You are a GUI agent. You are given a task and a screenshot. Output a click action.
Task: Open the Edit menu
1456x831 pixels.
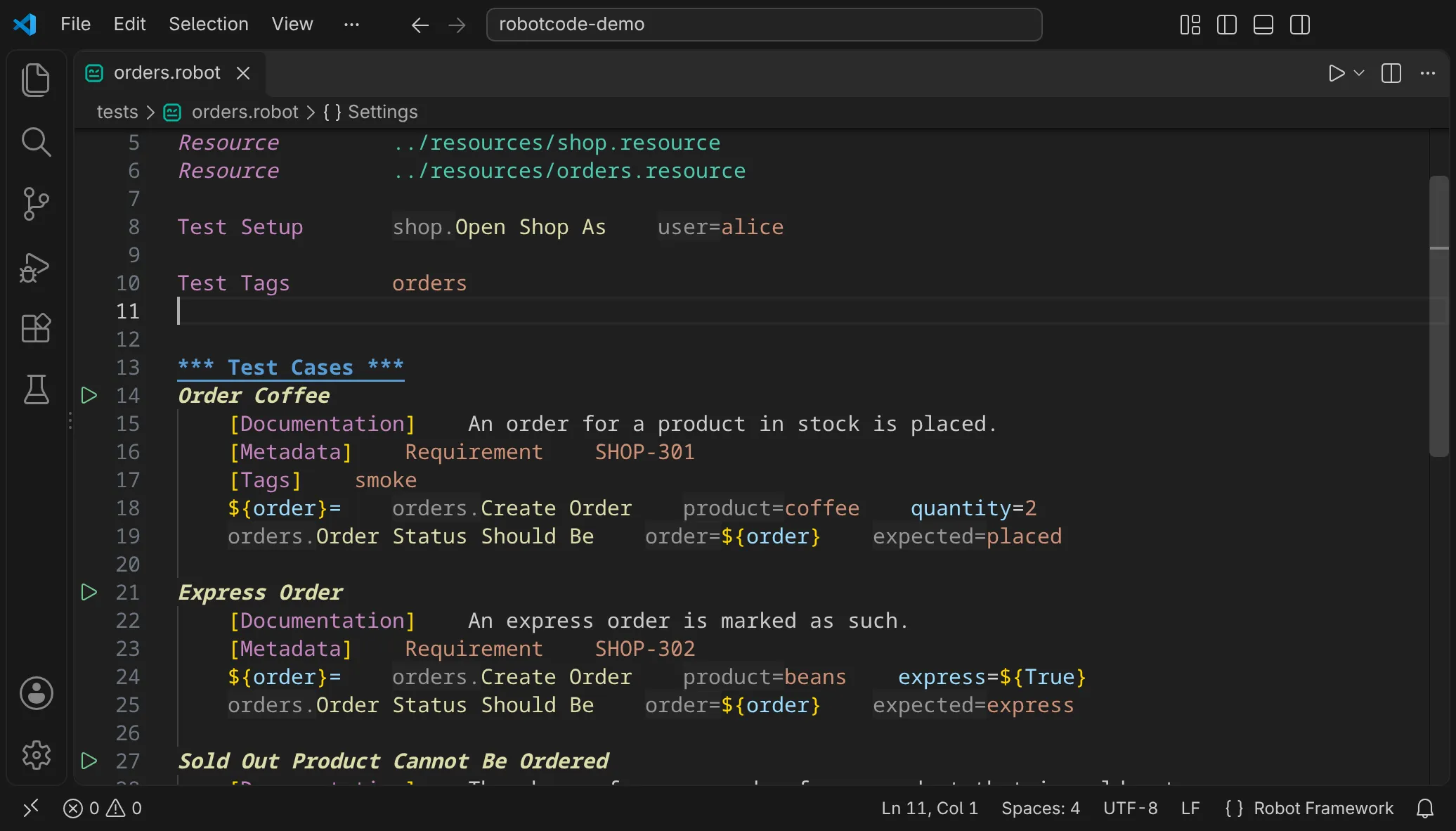click(129, 25)
